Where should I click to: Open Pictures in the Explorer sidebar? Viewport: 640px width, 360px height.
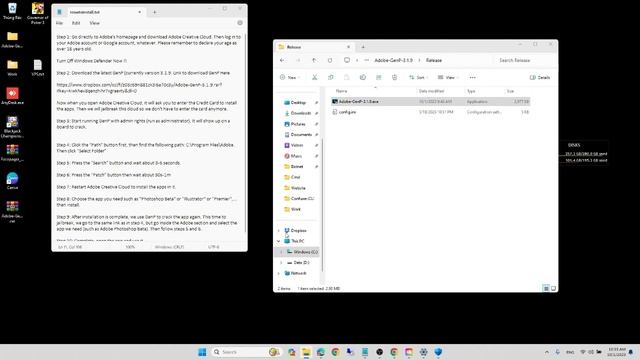coord(298,124)
